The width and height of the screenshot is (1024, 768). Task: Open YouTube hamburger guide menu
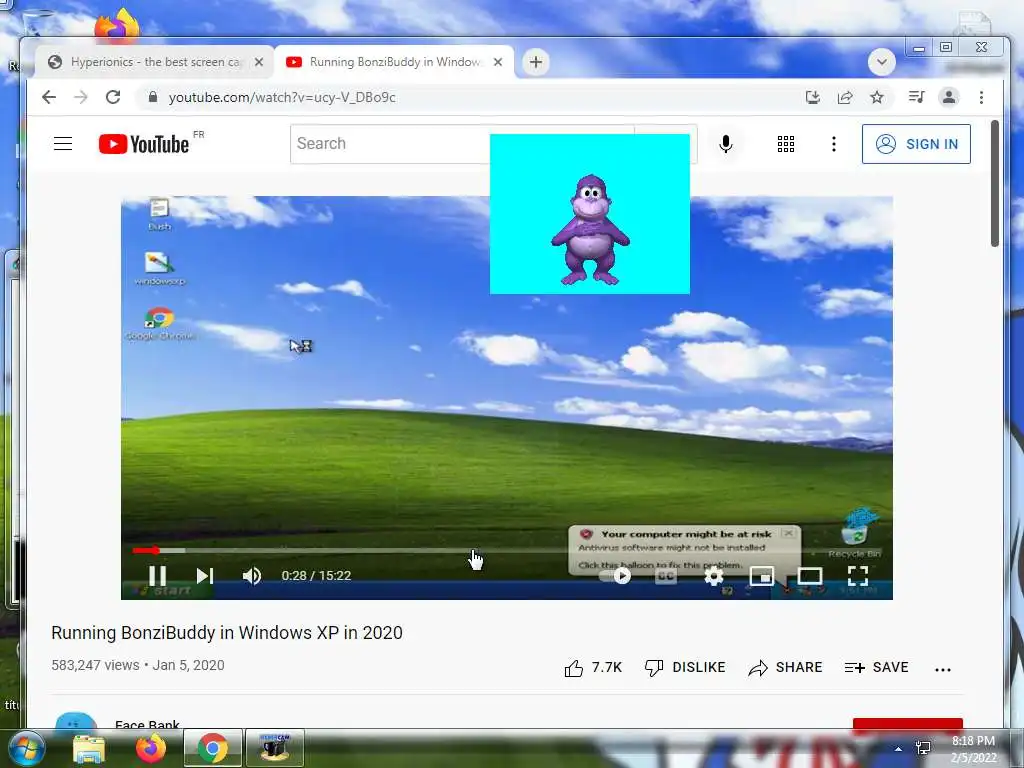63,144
